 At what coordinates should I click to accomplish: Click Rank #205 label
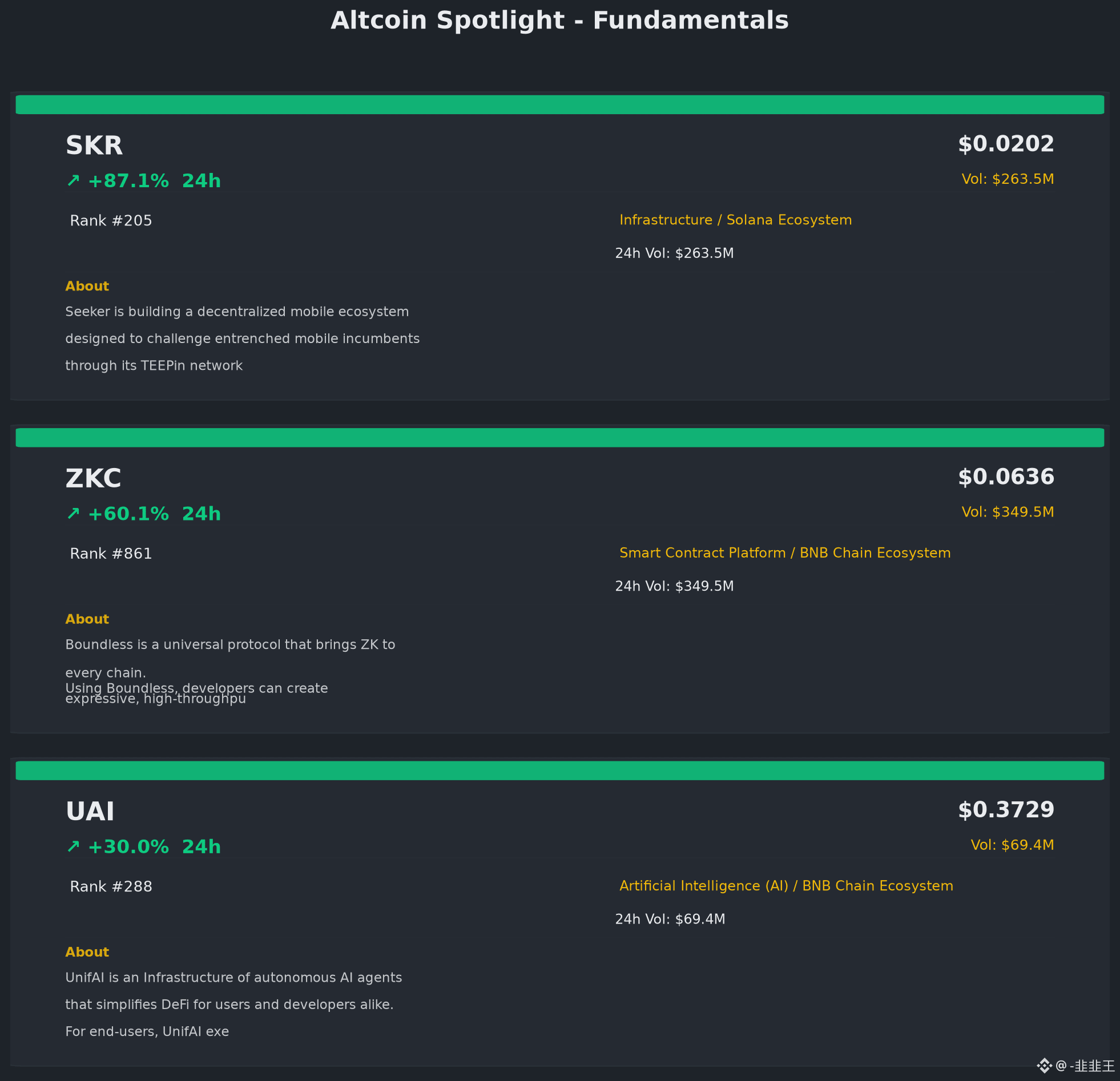click(x=111, y=220)
